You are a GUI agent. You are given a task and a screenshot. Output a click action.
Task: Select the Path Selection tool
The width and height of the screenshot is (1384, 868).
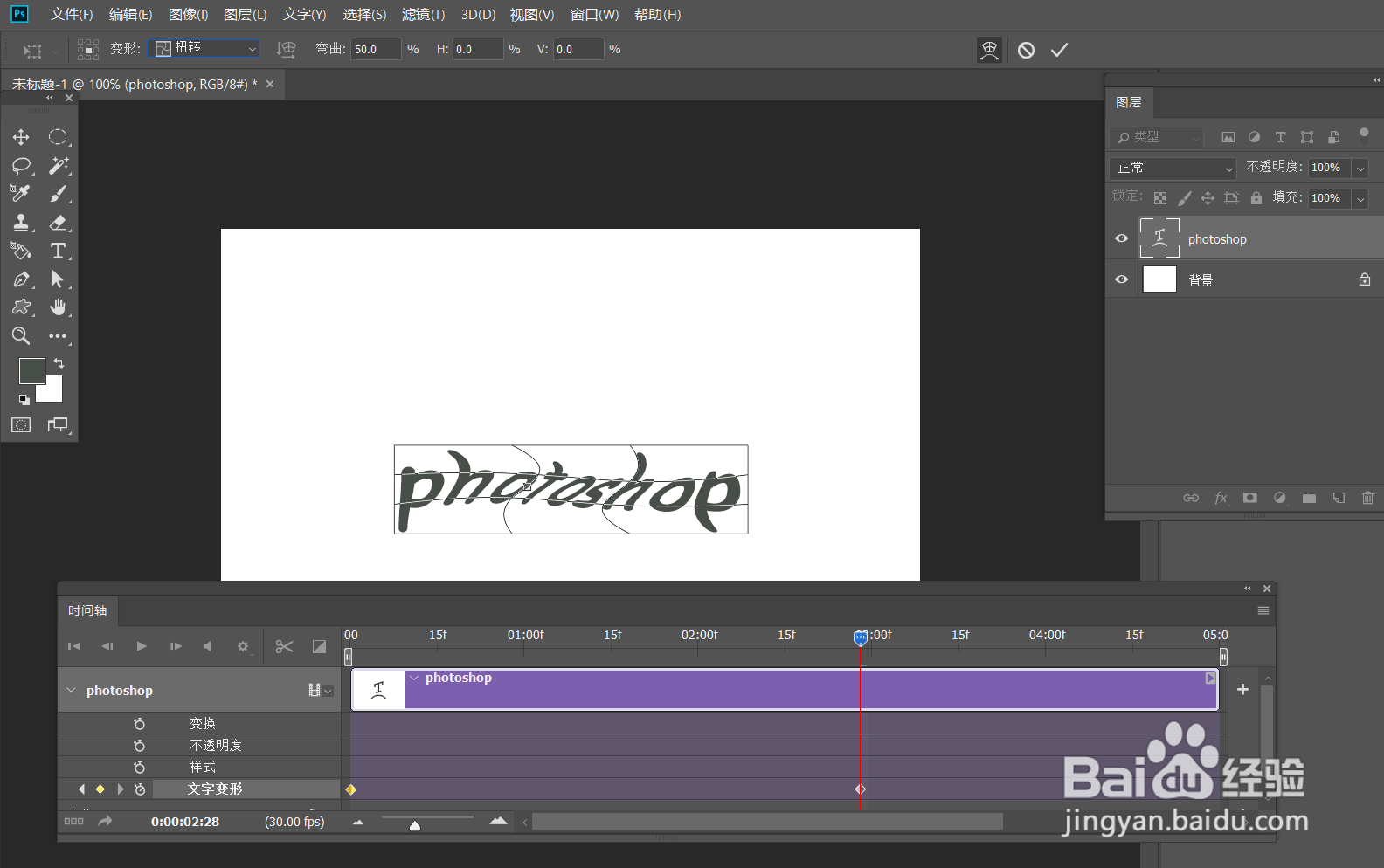(x=58, y=279)
